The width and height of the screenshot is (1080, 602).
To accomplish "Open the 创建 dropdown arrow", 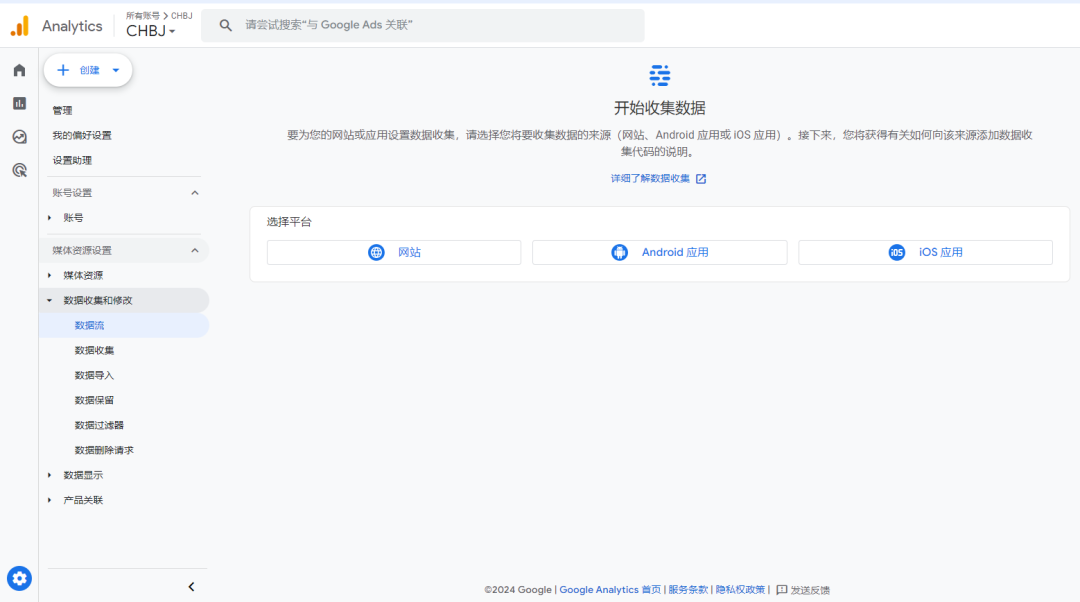I will 115,70.
